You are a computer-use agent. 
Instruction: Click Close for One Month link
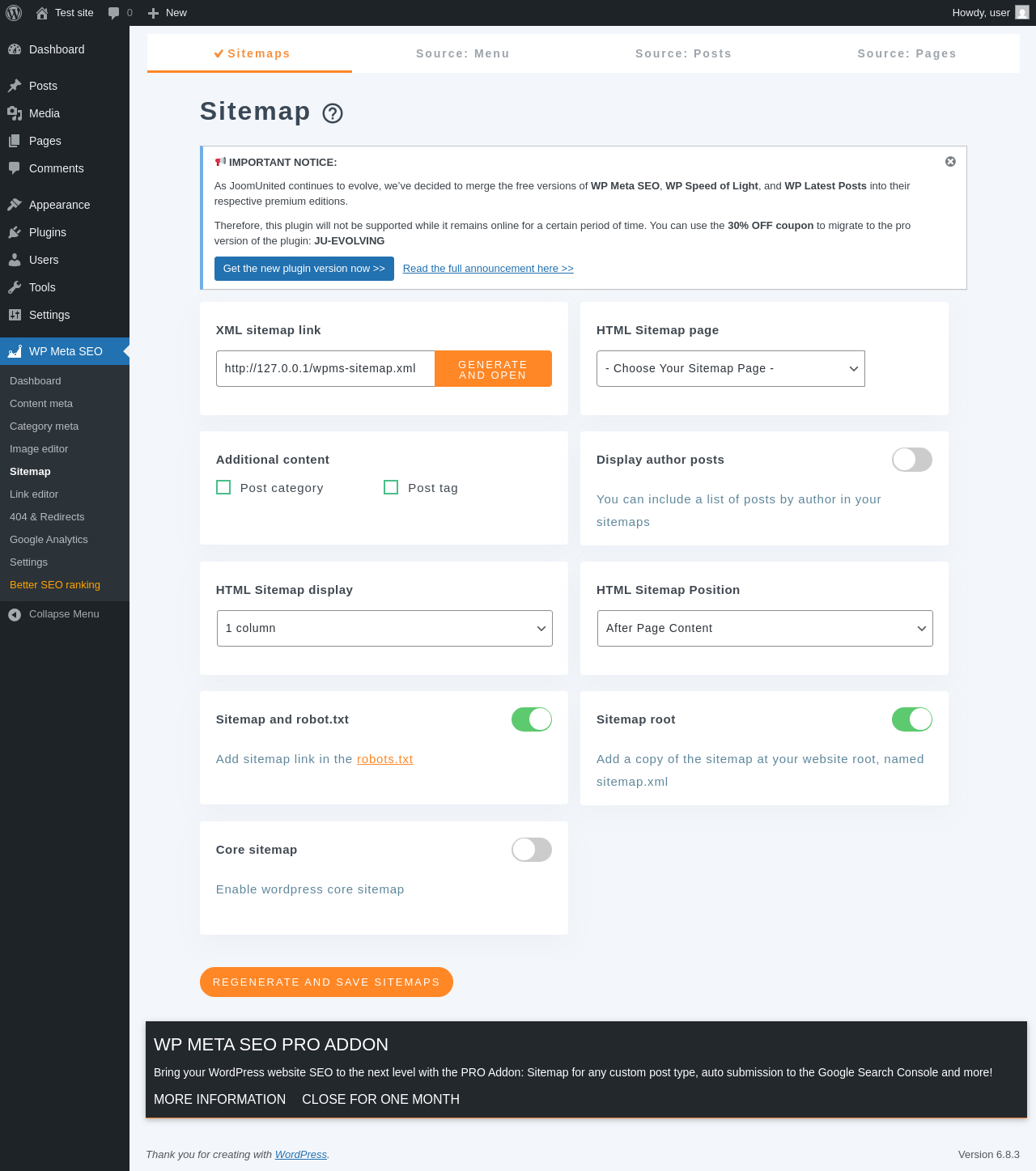pos(380,1099)
